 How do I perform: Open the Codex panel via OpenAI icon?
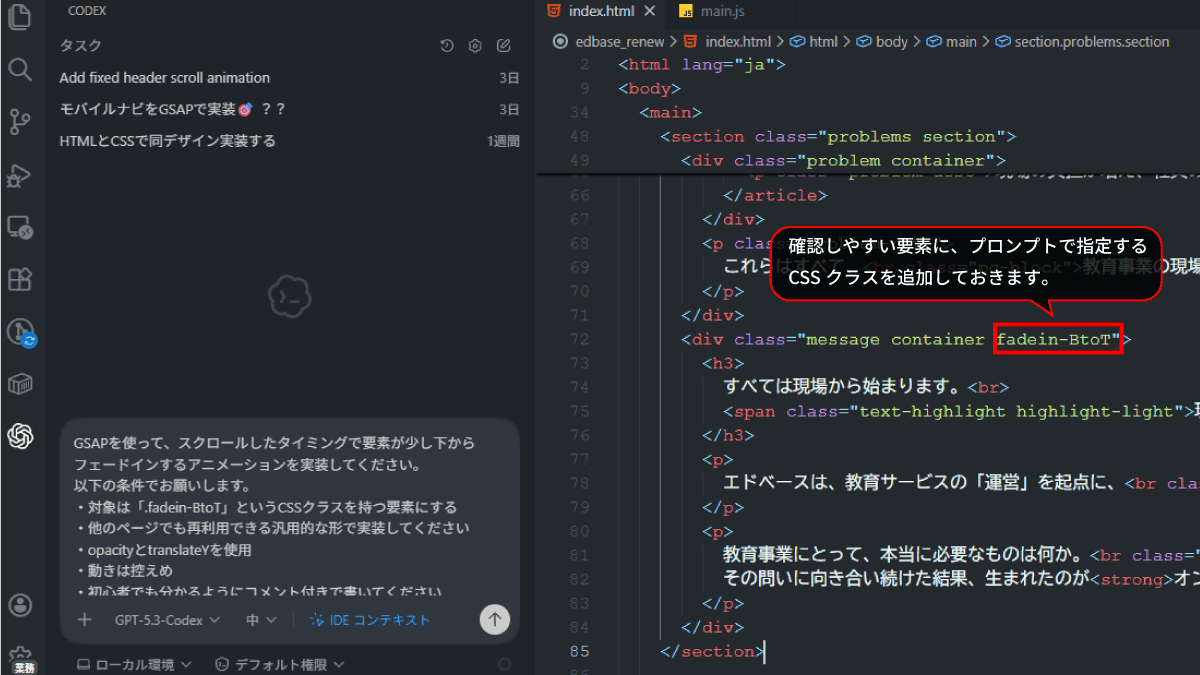coord(20,435)
